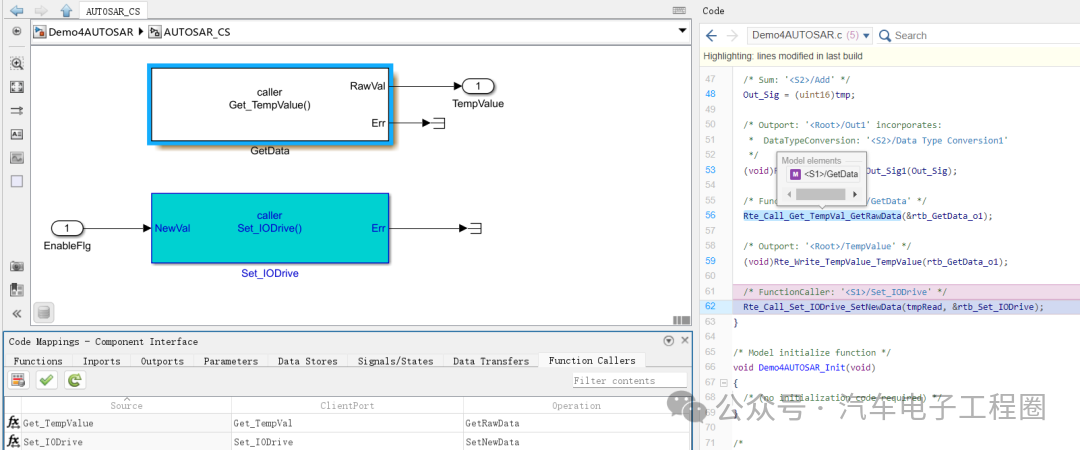
Task: Click the back navigation arrow in Simulink toolbar
Action: (x=17, y=10)
